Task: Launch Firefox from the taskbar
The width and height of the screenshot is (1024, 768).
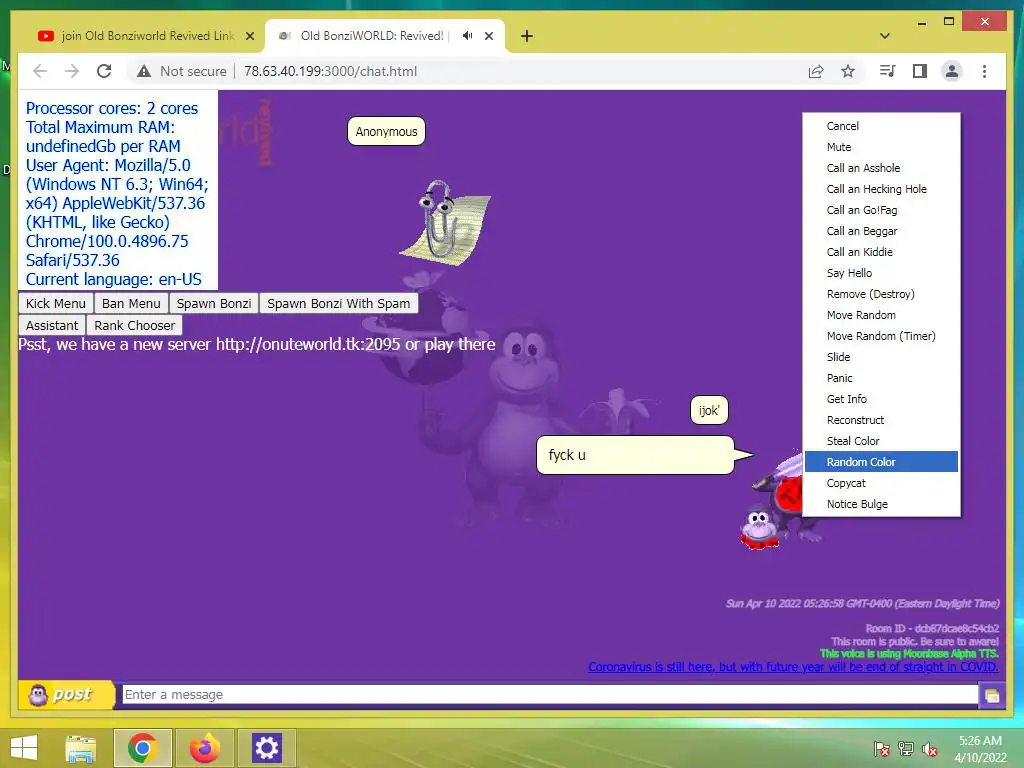Action: [x=204, y=748]
